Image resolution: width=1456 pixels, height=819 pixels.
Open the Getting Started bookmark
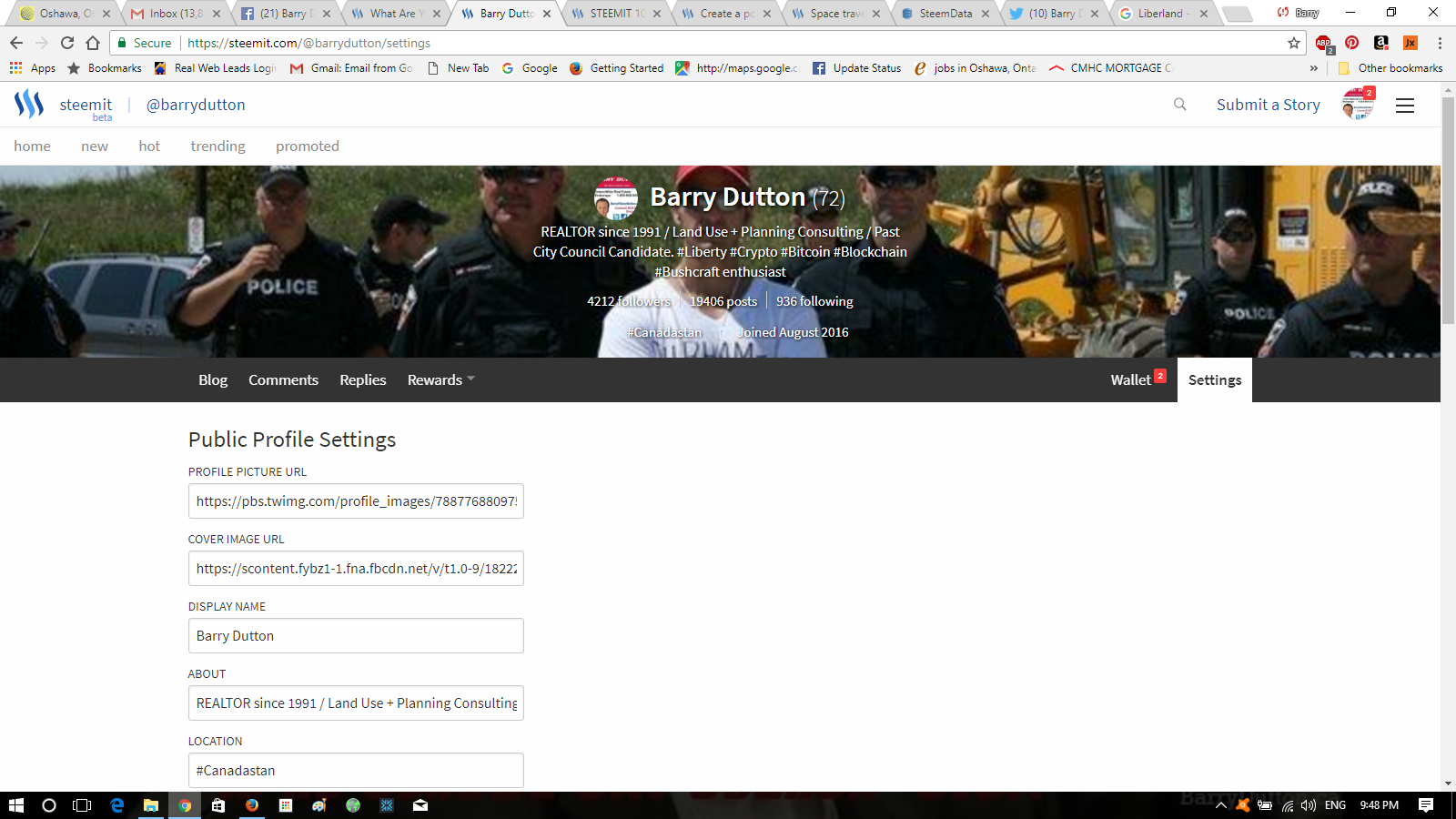coord(616,68)
